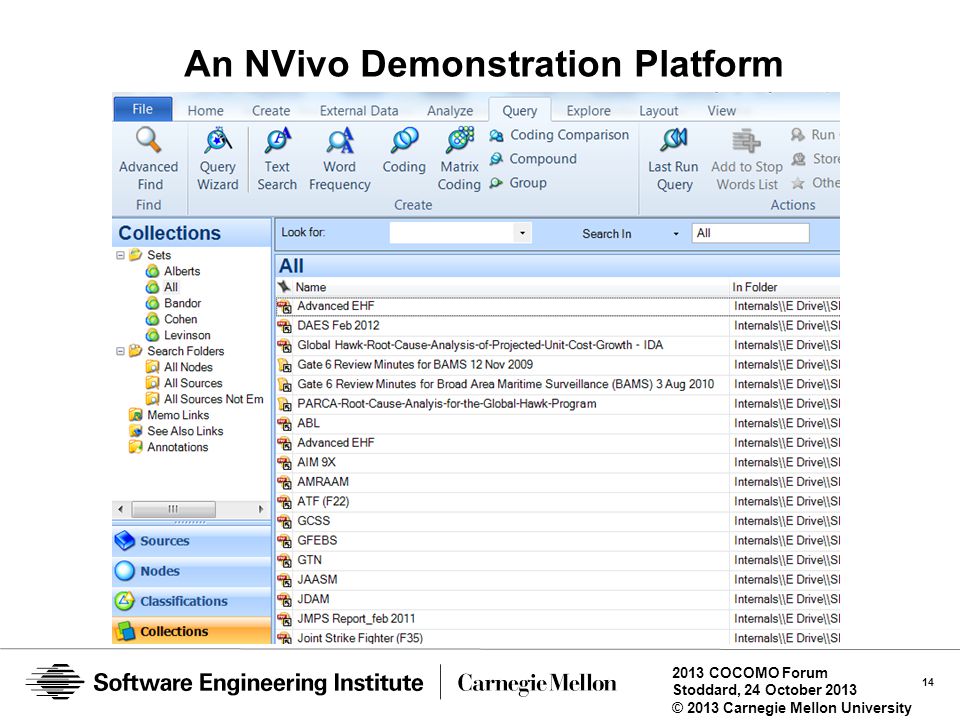Start a Text Search query
The height and width of the screenshot is (720, 960).
277,159
